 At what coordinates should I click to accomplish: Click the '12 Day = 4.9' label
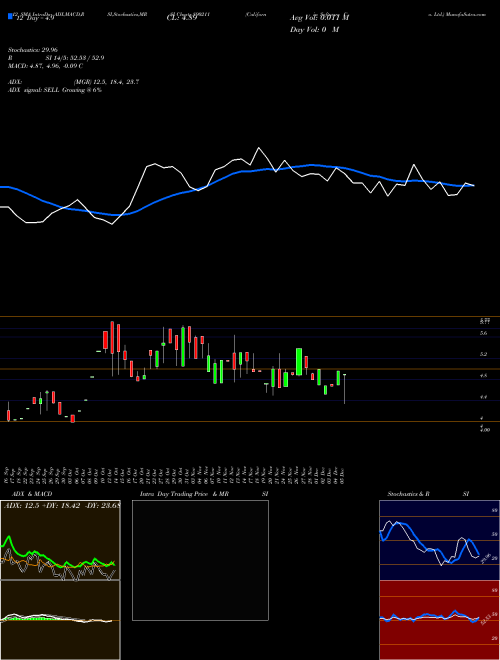pyautogui.click(x=34, y=18)
